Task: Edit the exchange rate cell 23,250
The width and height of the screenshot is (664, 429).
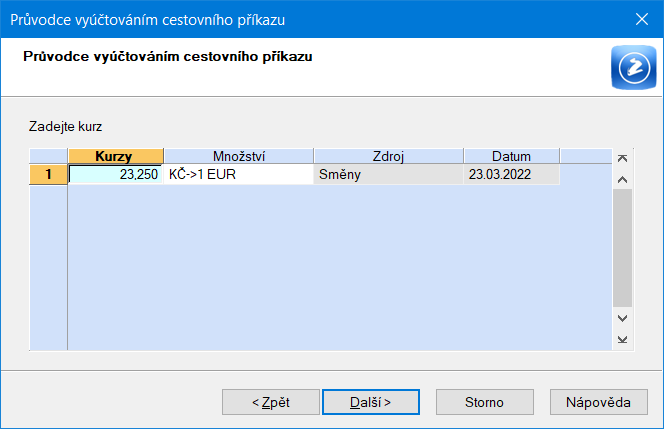Action: (116, 174)
